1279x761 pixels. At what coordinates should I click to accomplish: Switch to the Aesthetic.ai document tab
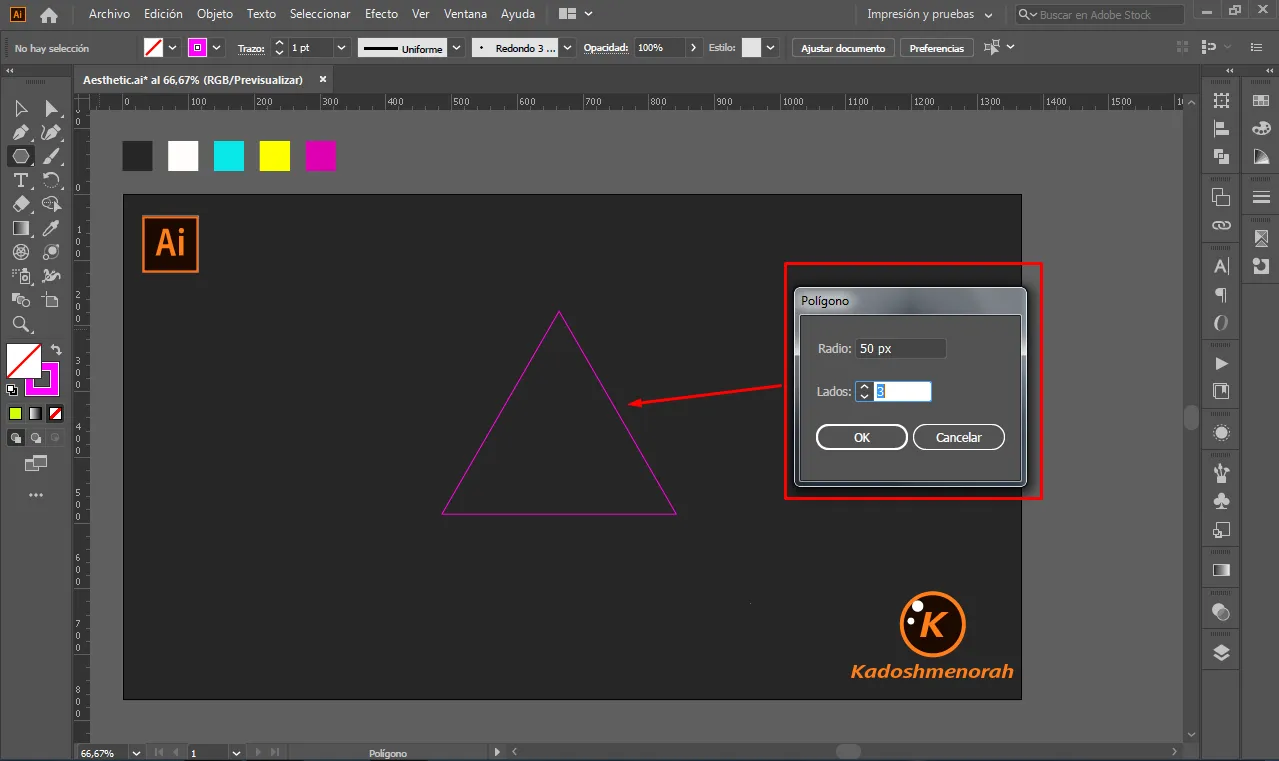(x=191, y=80)
